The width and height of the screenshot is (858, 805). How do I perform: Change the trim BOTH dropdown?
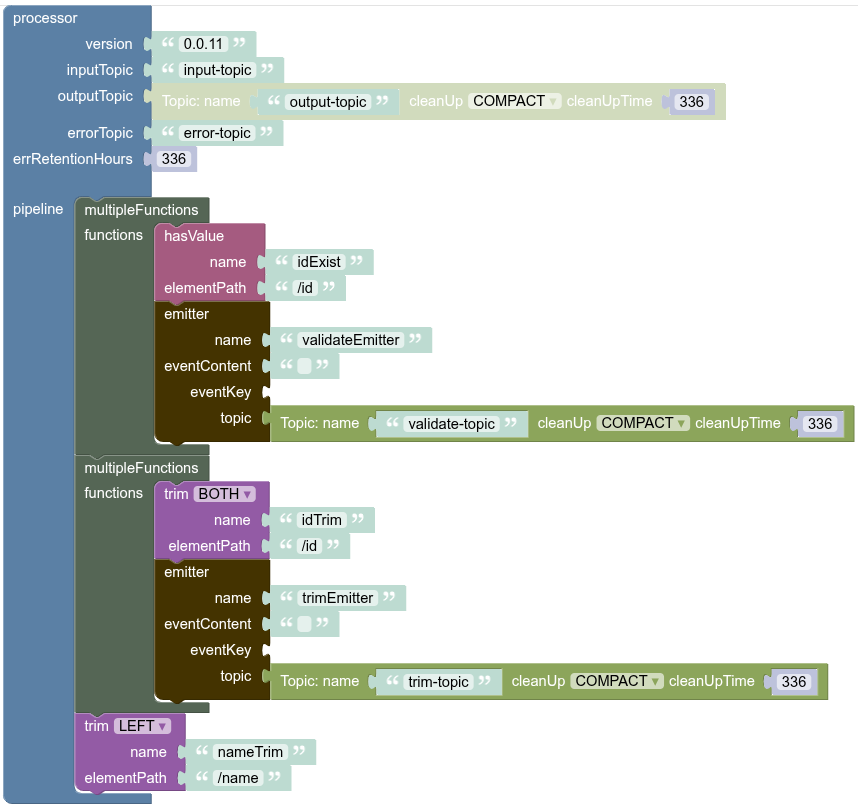tap(224, 494)
